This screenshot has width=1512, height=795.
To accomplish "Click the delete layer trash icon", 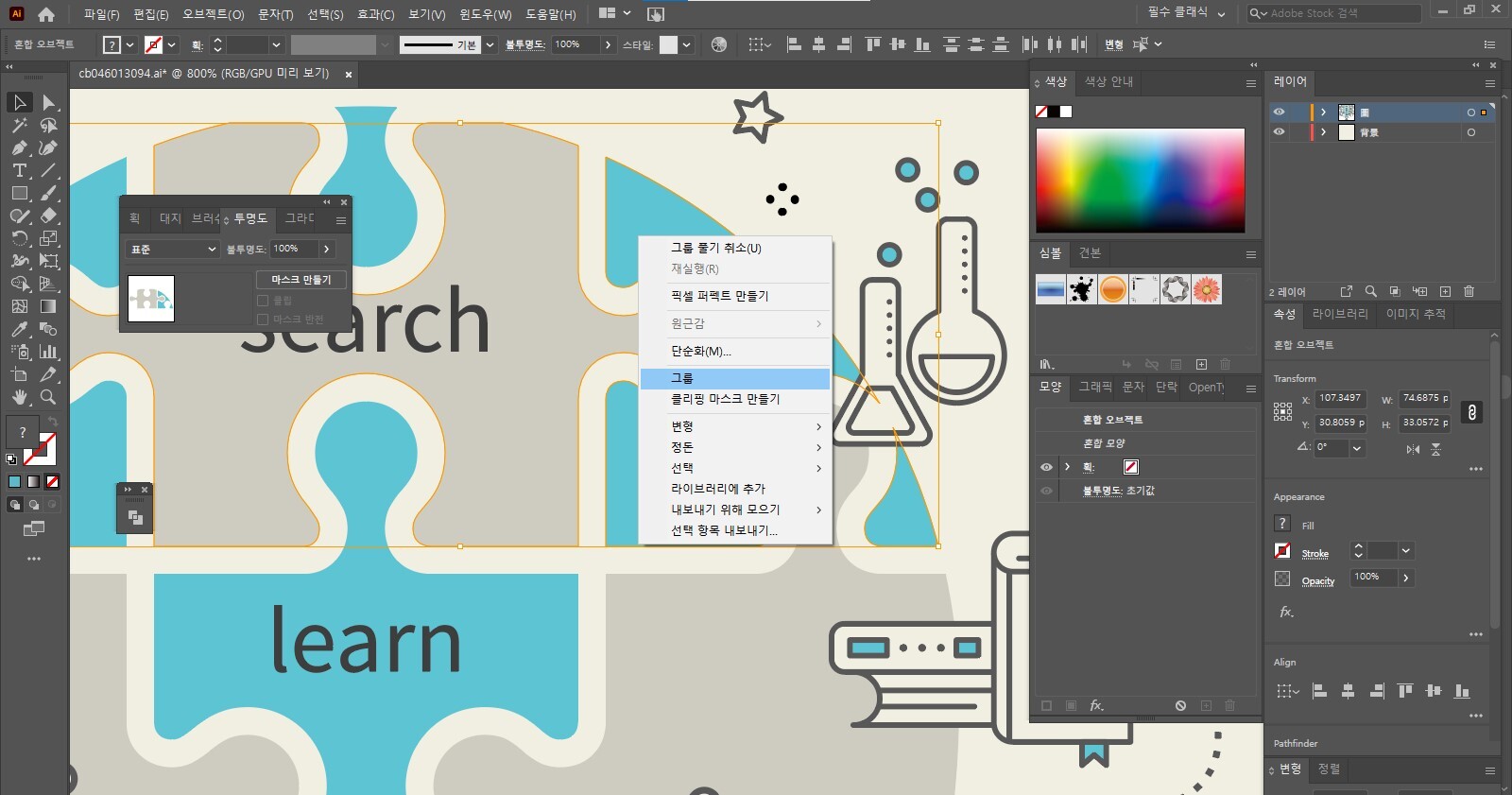I will [x=1469, y=291].
